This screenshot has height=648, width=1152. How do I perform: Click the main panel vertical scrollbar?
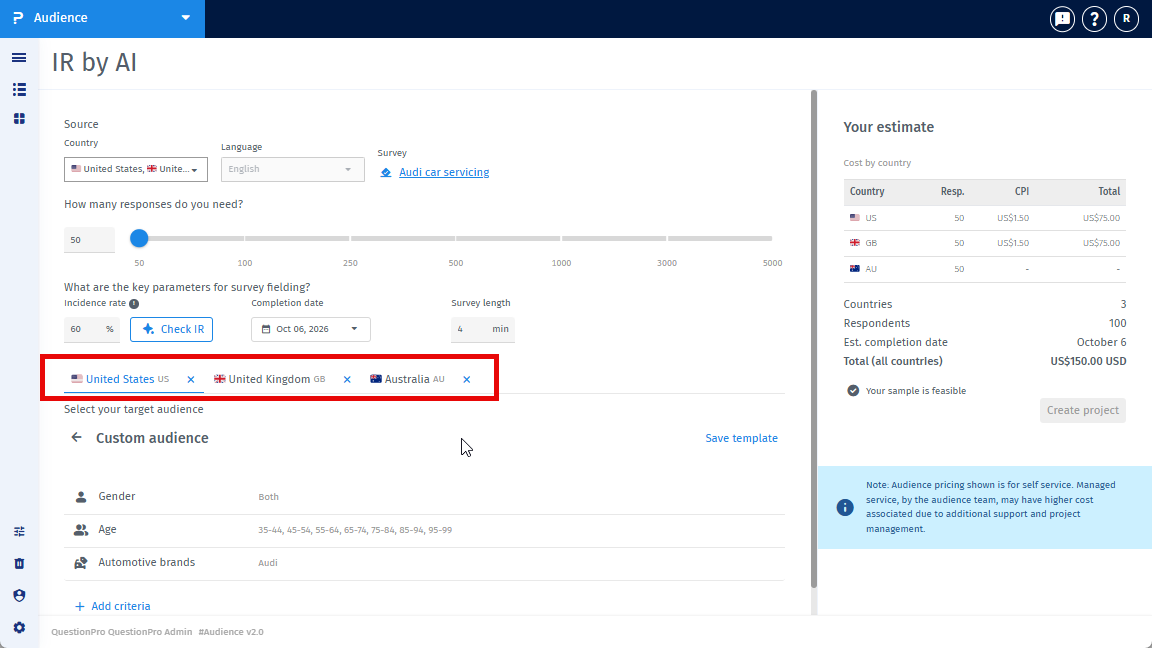(814, 339)
